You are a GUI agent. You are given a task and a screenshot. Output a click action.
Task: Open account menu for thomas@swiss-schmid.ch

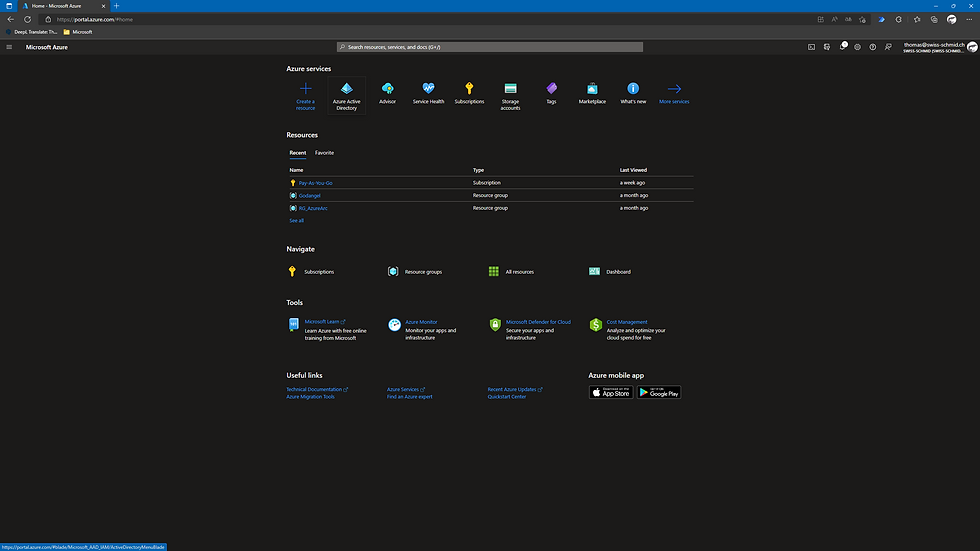pyautogui.click(x=940, y=47)
